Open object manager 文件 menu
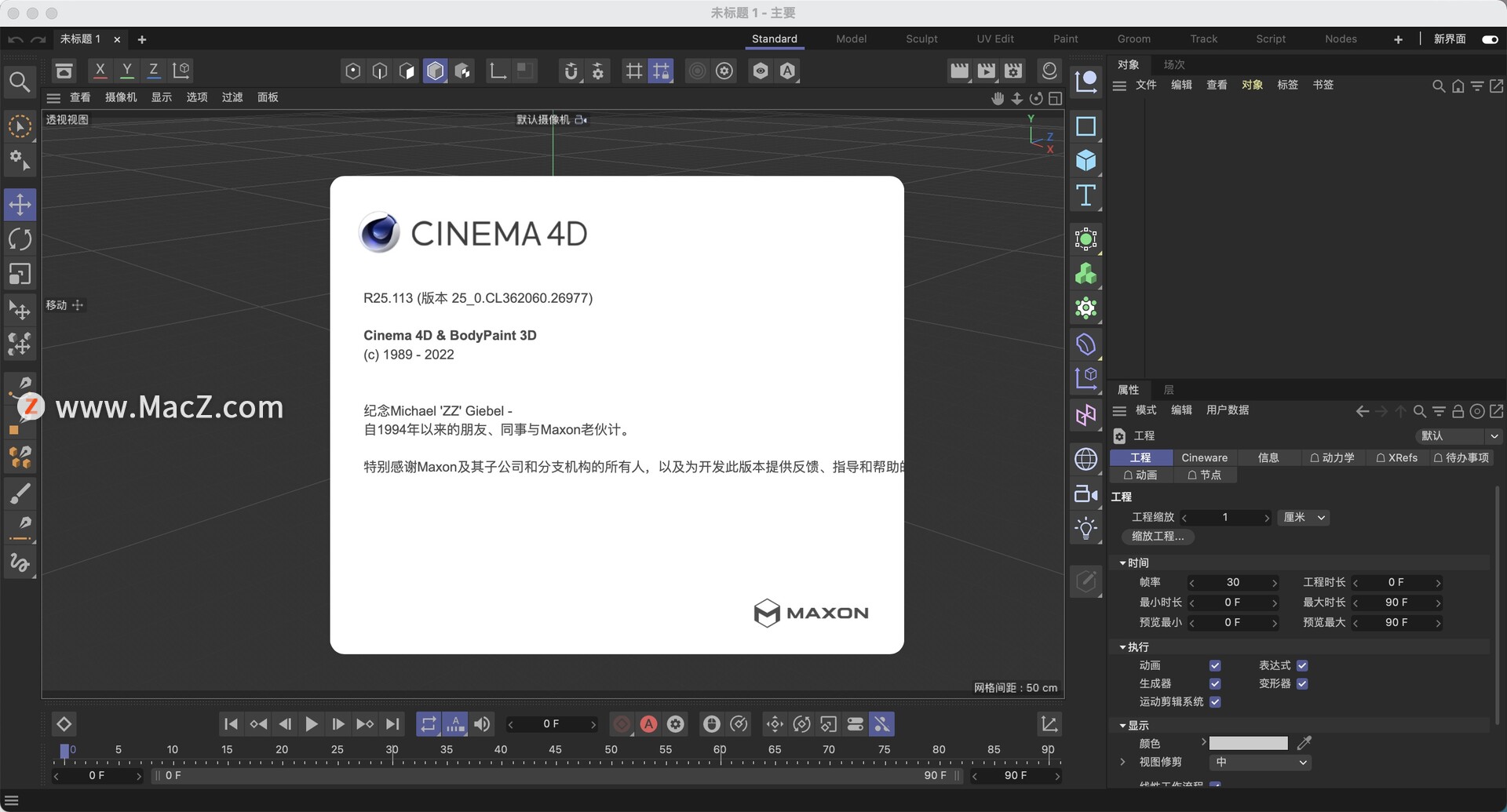The width and height of the screenshot is (1507, 812). [1146, 85]
